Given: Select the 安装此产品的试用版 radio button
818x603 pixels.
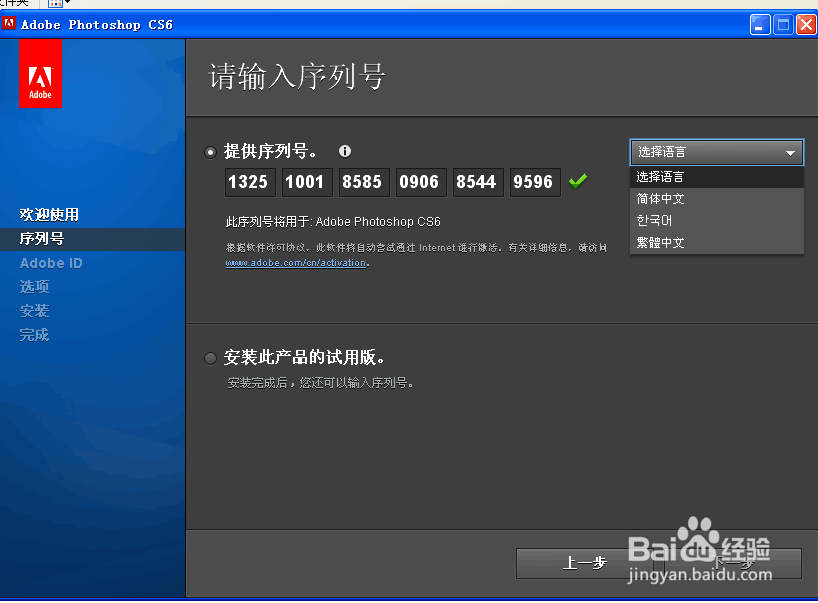Looking at the screenshot, I should [x=210, y=358].
